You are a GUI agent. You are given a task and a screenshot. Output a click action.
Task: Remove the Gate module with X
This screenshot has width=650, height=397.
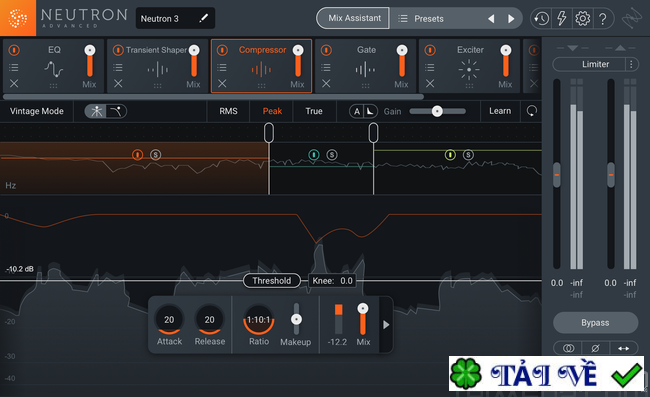click(x=326, y=84)
